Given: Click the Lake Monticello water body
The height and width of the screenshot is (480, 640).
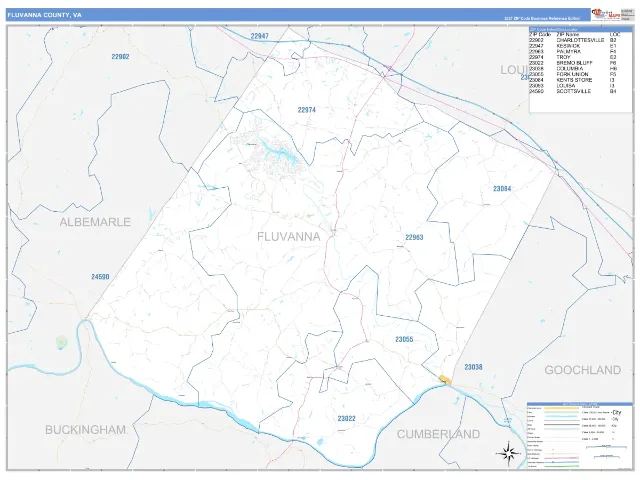Looking at the screenshot, I should tap(277, 149).
